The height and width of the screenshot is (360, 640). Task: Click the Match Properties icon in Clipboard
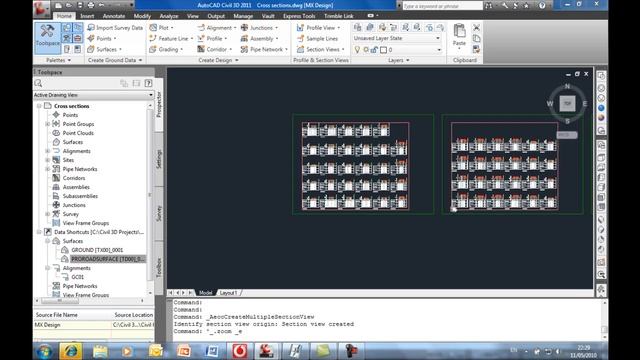476,49
